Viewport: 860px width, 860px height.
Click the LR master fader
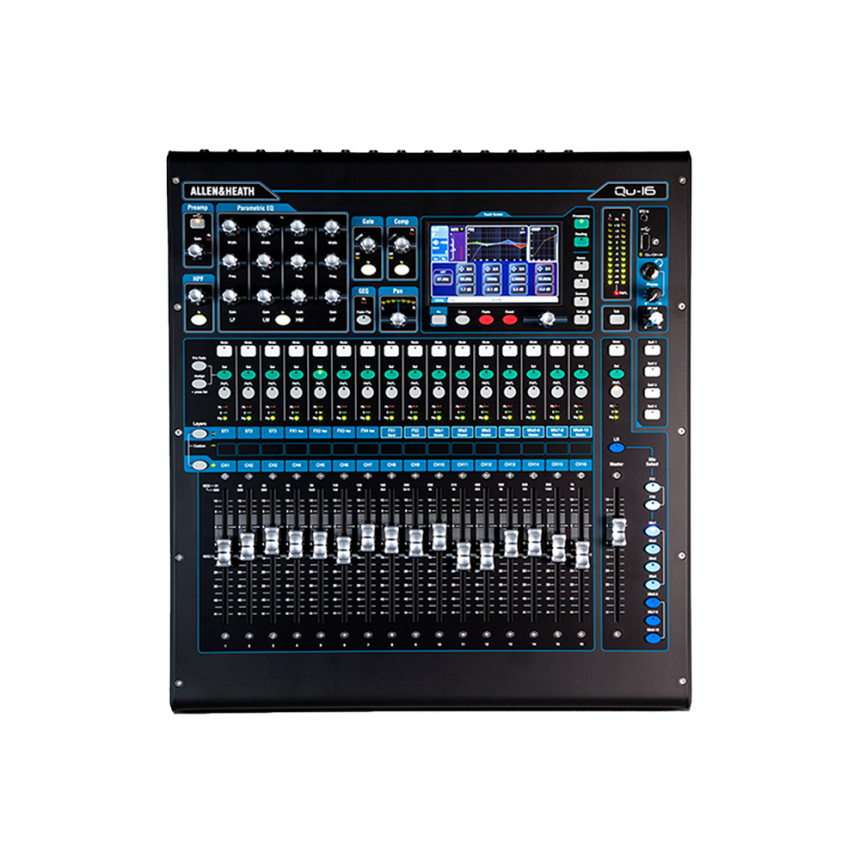pyautogui.click(x=619, y=530)
